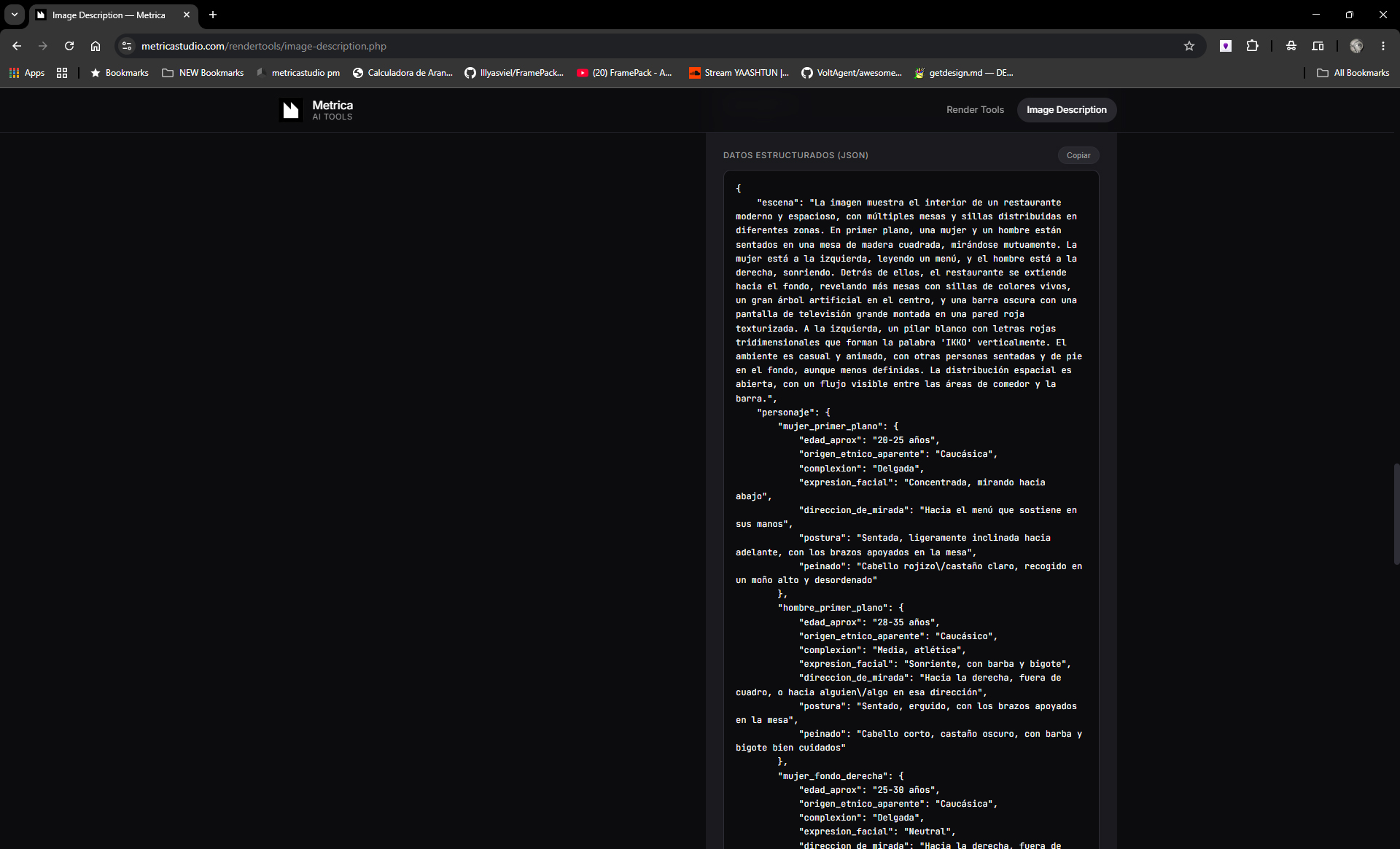Open a new browser tab
Screen dimensions: 1400x849
coord(213,15)
